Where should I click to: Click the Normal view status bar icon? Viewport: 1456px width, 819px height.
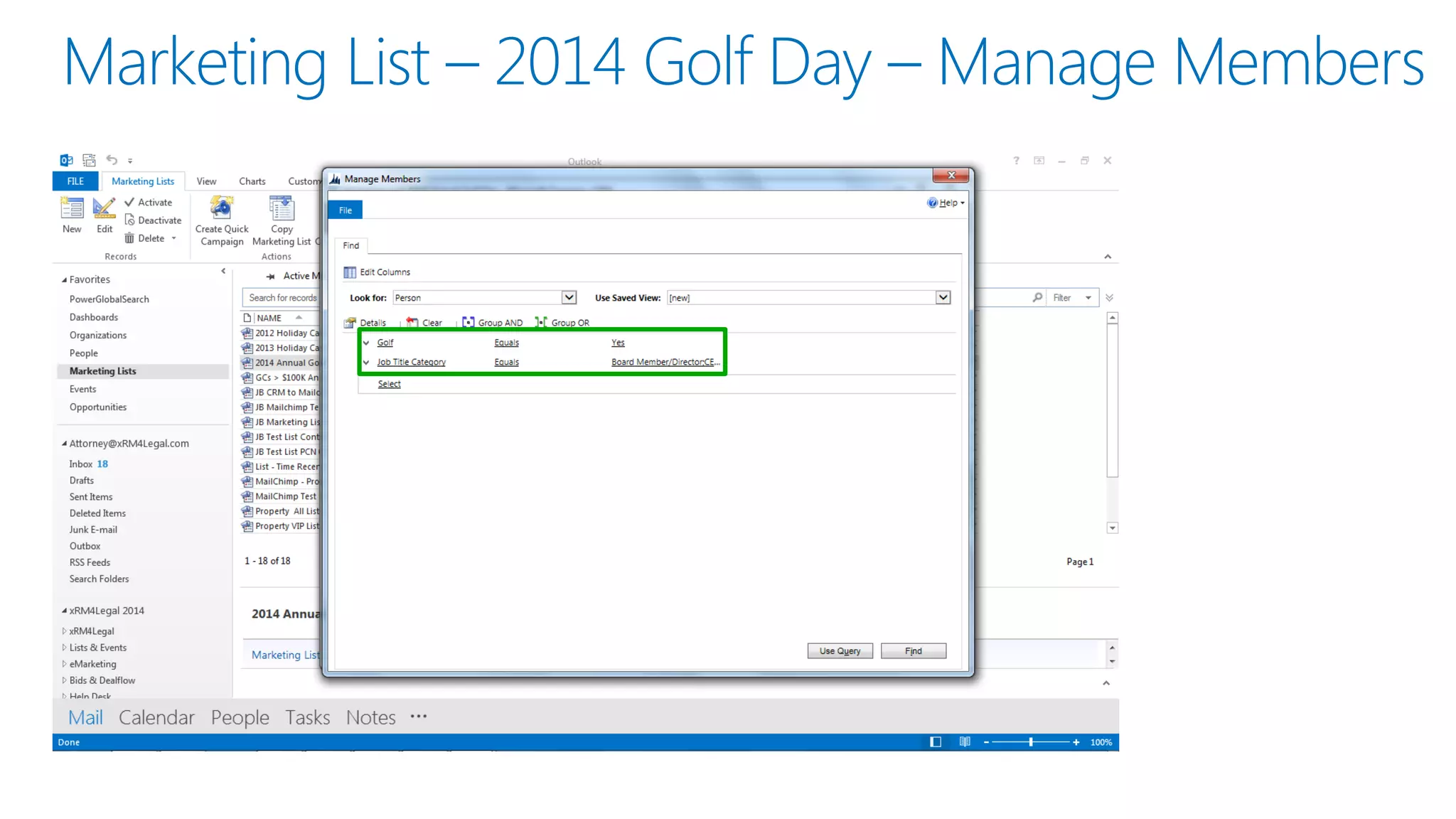point(936,742)
